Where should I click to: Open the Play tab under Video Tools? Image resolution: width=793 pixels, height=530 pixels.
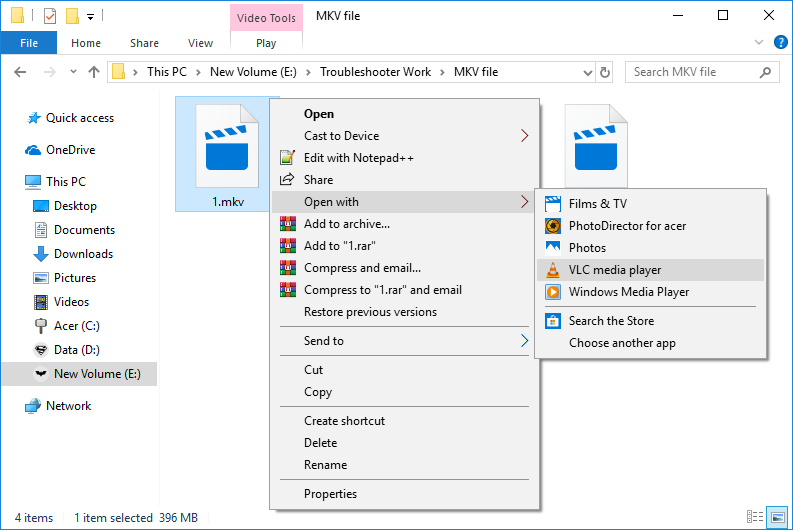(x=266, y=43)
